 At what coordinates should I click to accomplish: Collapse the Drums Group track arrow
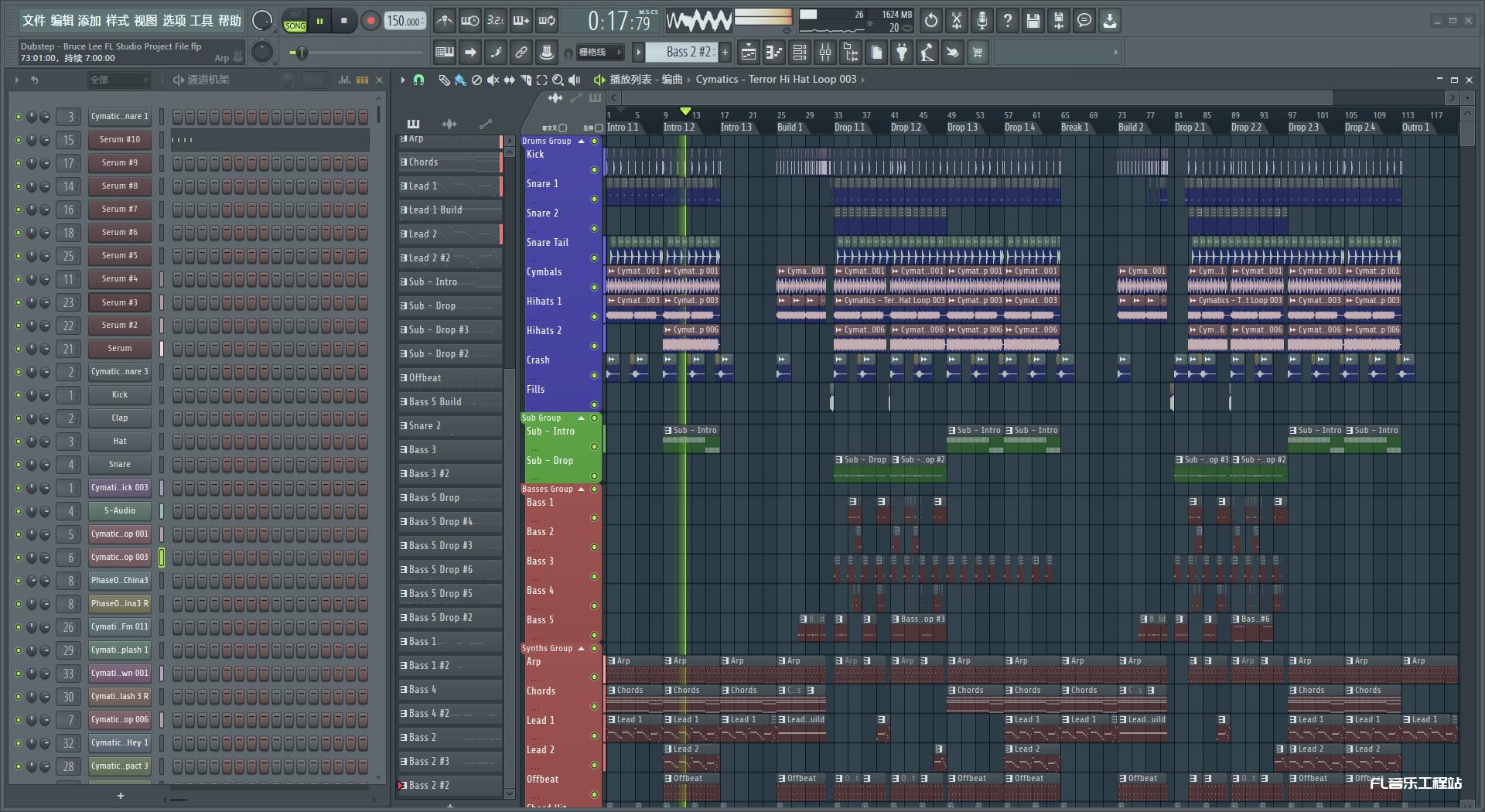582,142
